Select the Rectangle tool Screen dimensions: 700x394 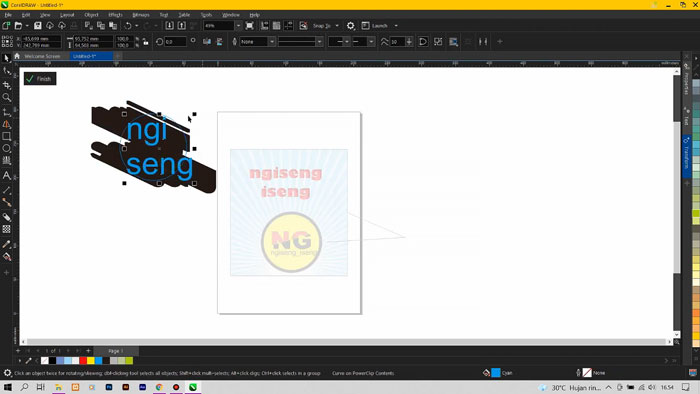6,137
